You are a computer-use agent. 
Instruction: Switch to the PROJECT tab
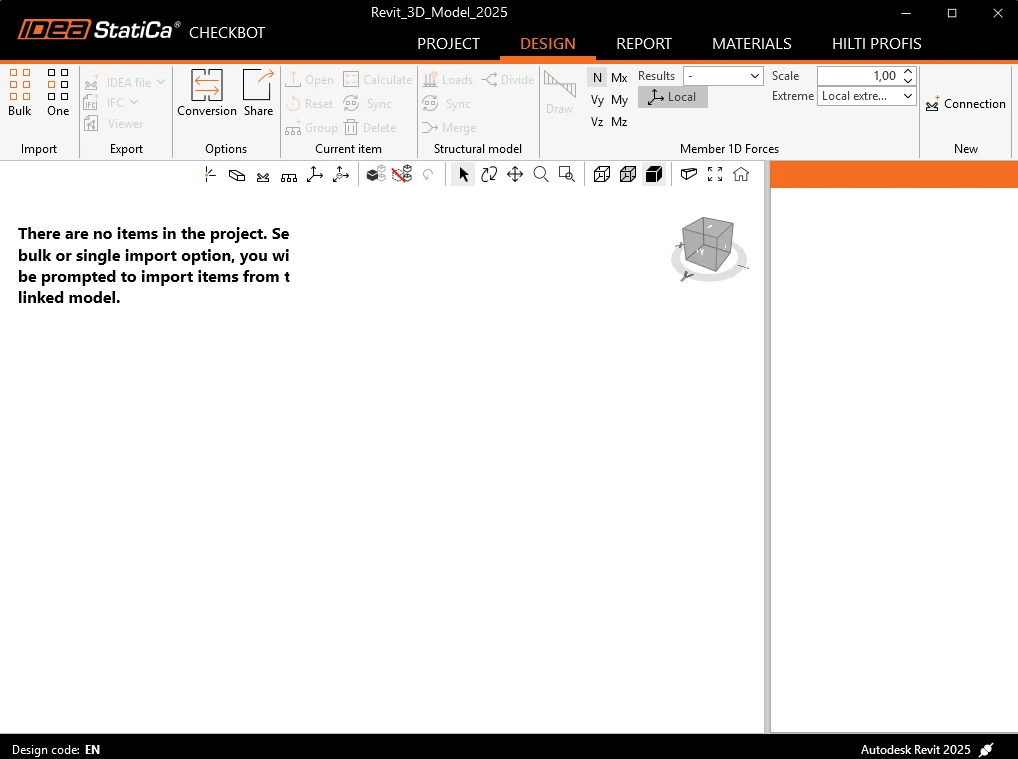click(x=448, y=44)
